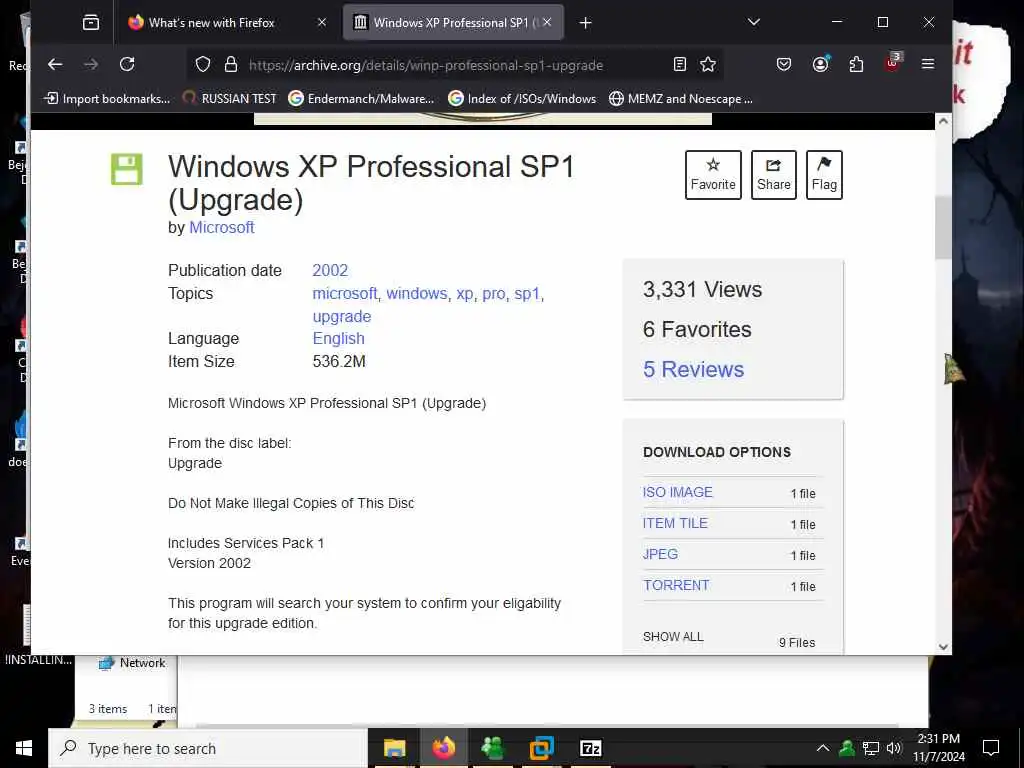Download the ISO IMAGE option

pyautogui.click(x=677, y=492)
